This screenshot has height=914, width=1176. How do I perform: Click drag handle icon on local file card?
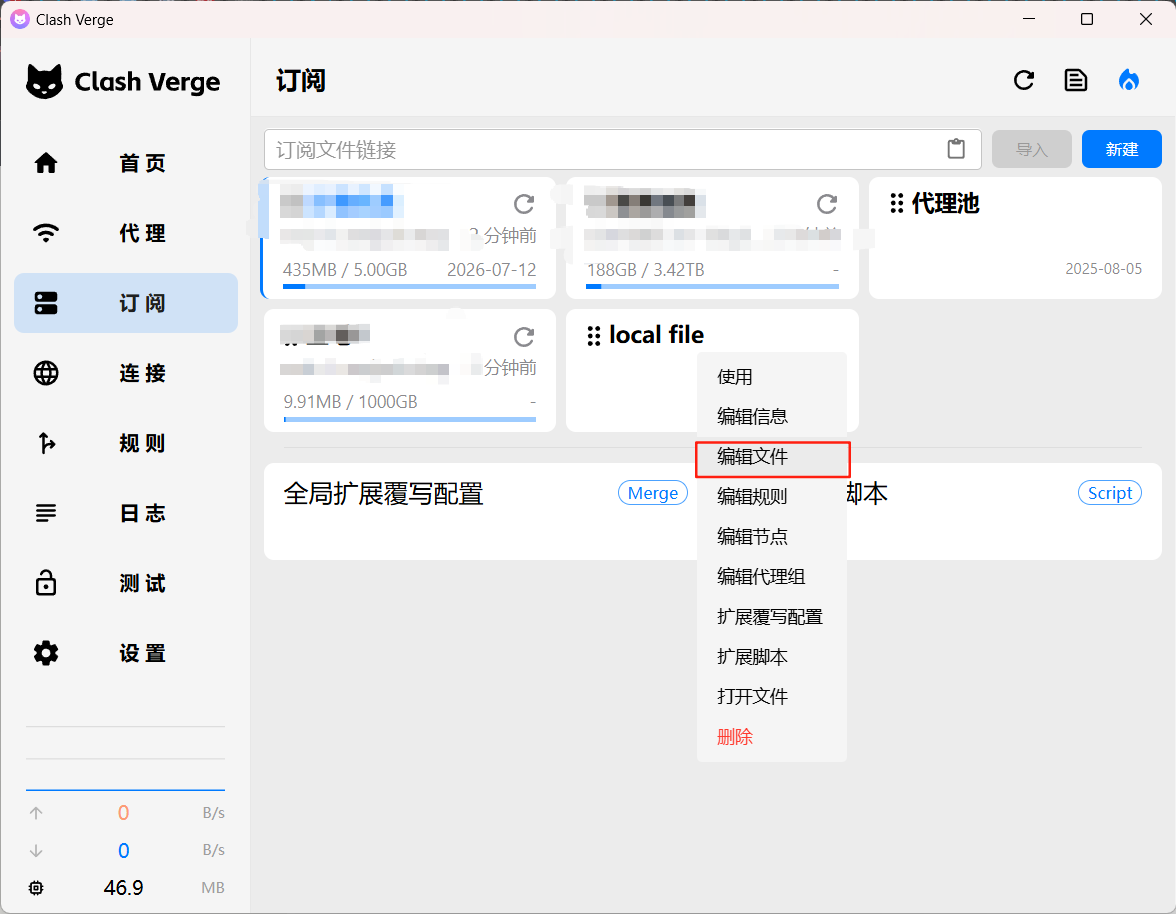594,336
